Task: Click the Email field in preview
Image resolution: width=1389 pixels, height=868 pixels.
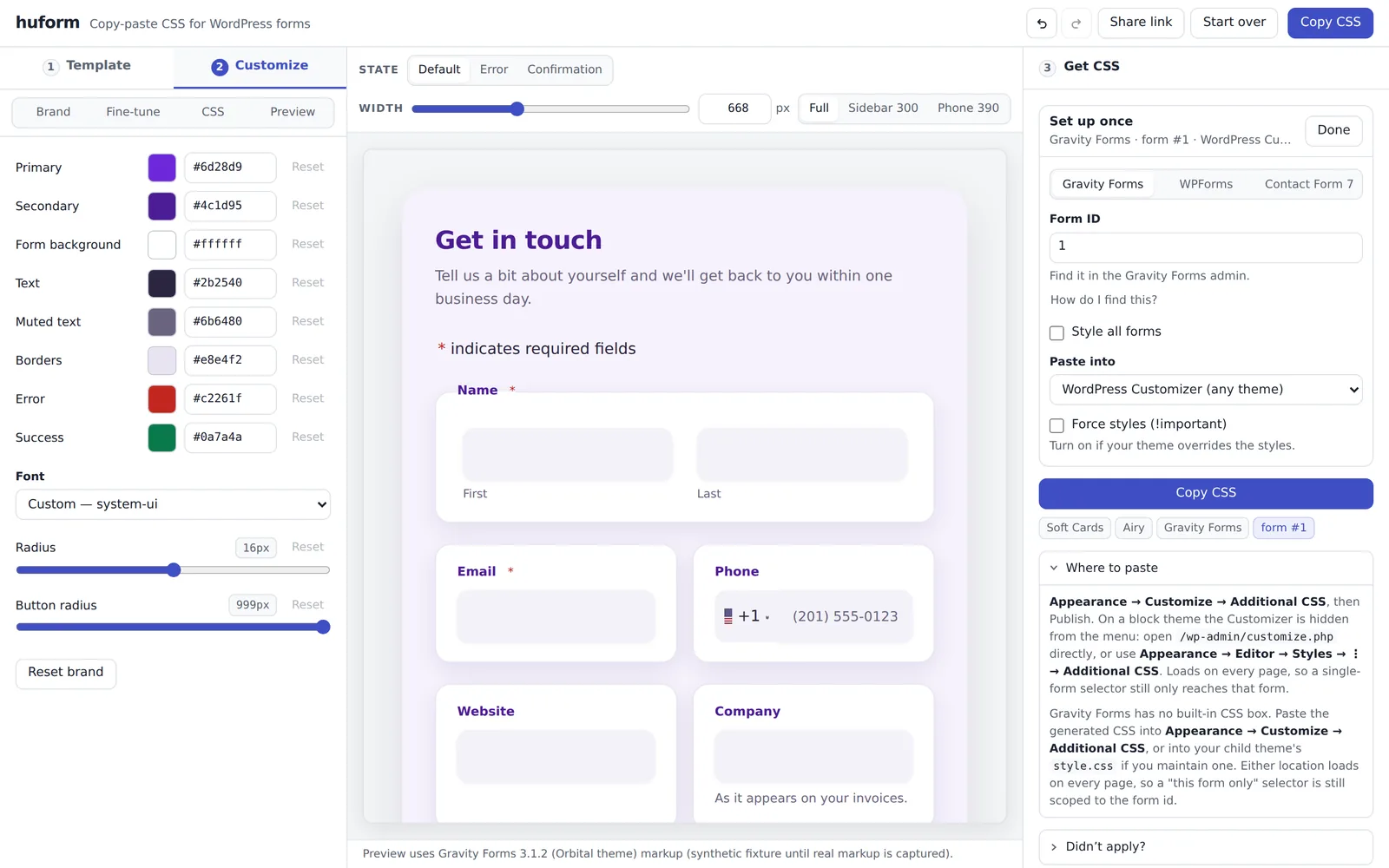Action: 556,617
